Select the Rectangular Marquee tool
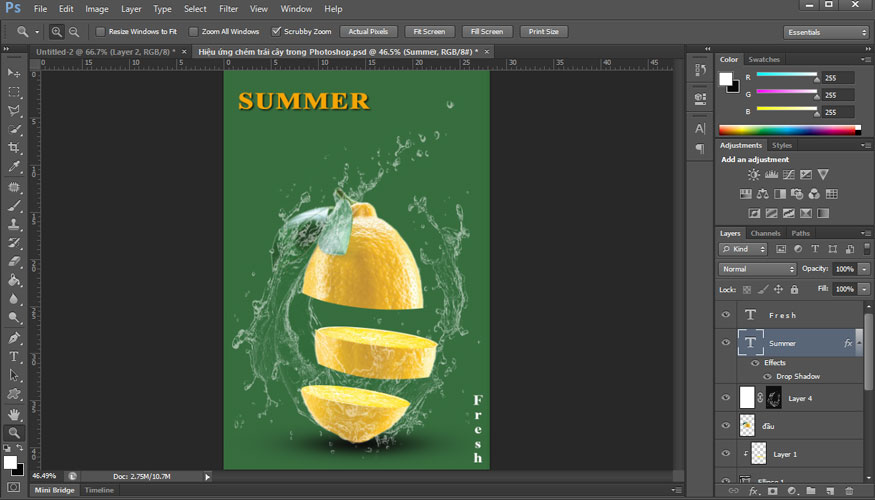 [x=13, y=92]
